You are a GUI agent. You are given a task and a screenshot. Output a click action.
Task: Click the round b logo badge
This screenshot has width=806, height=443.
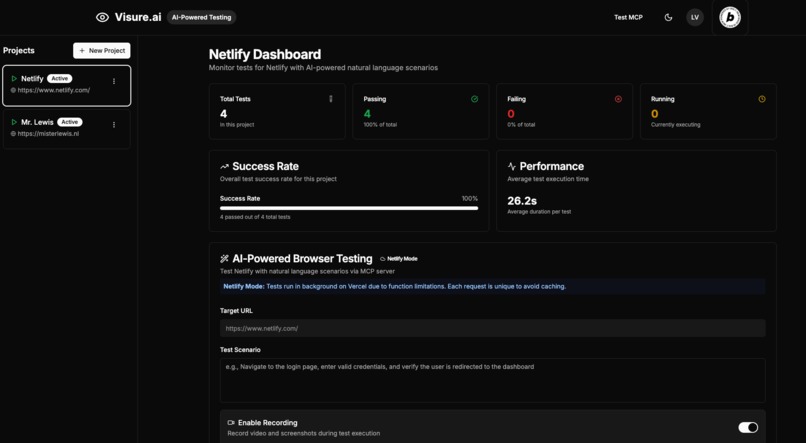coord(730,17)
